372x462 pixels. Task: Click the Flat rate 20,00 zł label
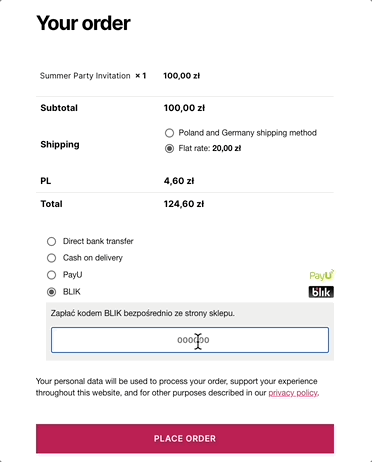tap(210, 148)
